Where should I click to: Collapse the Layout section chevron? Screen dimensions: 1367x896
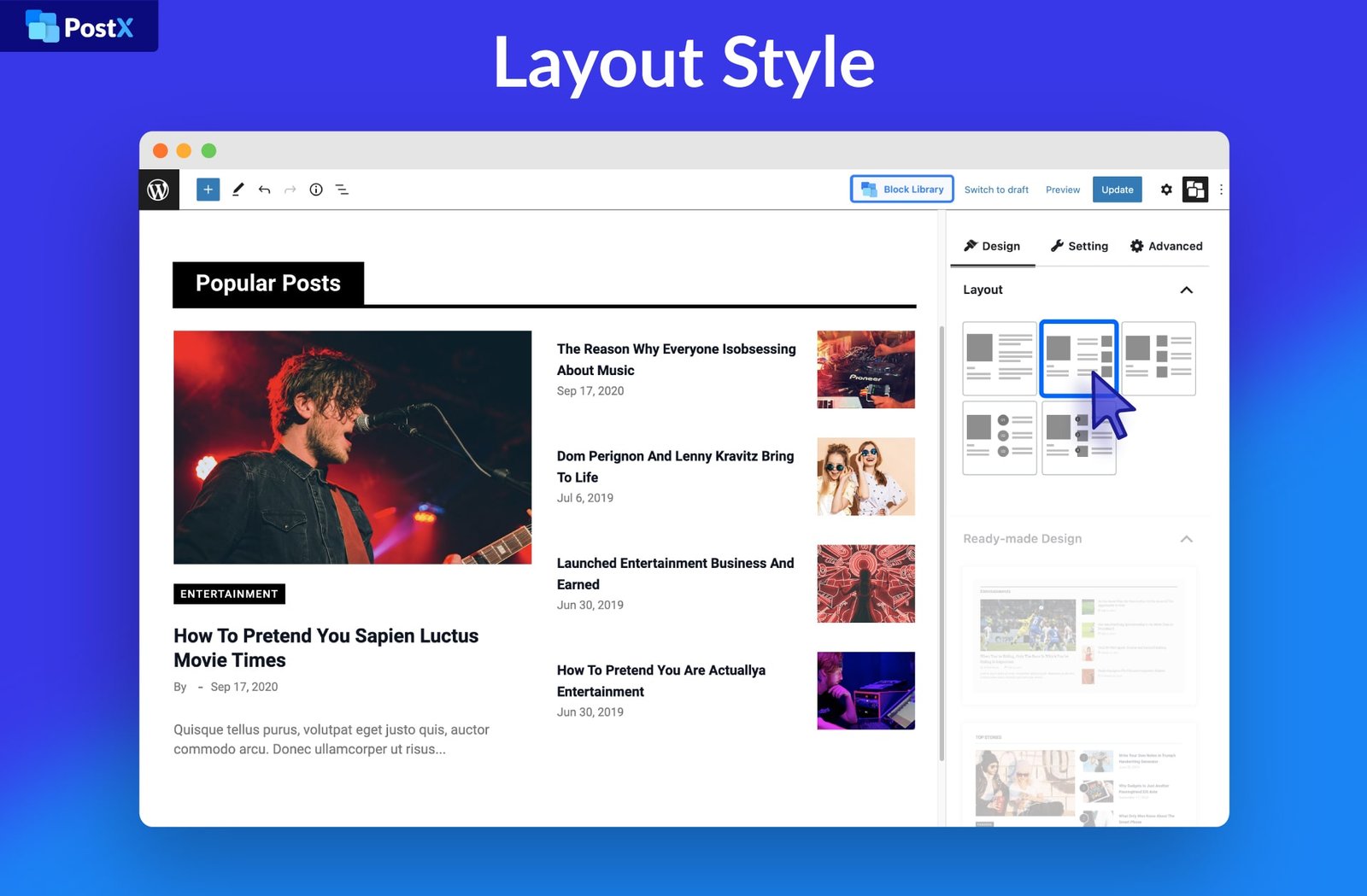[x=1187, y=290]
